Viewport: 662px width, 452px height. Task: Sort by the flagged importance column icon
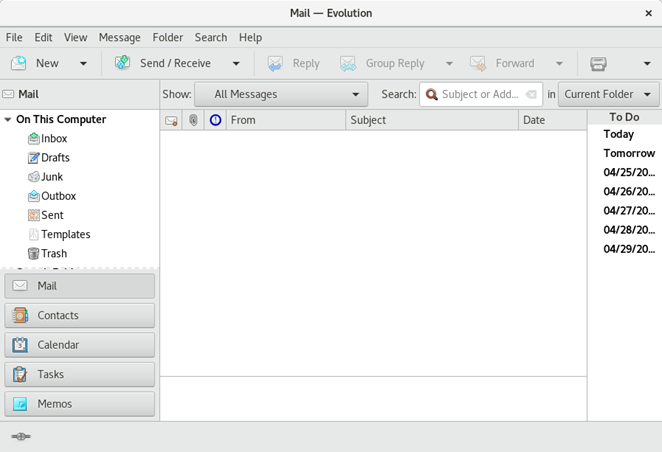coord(215,120)
